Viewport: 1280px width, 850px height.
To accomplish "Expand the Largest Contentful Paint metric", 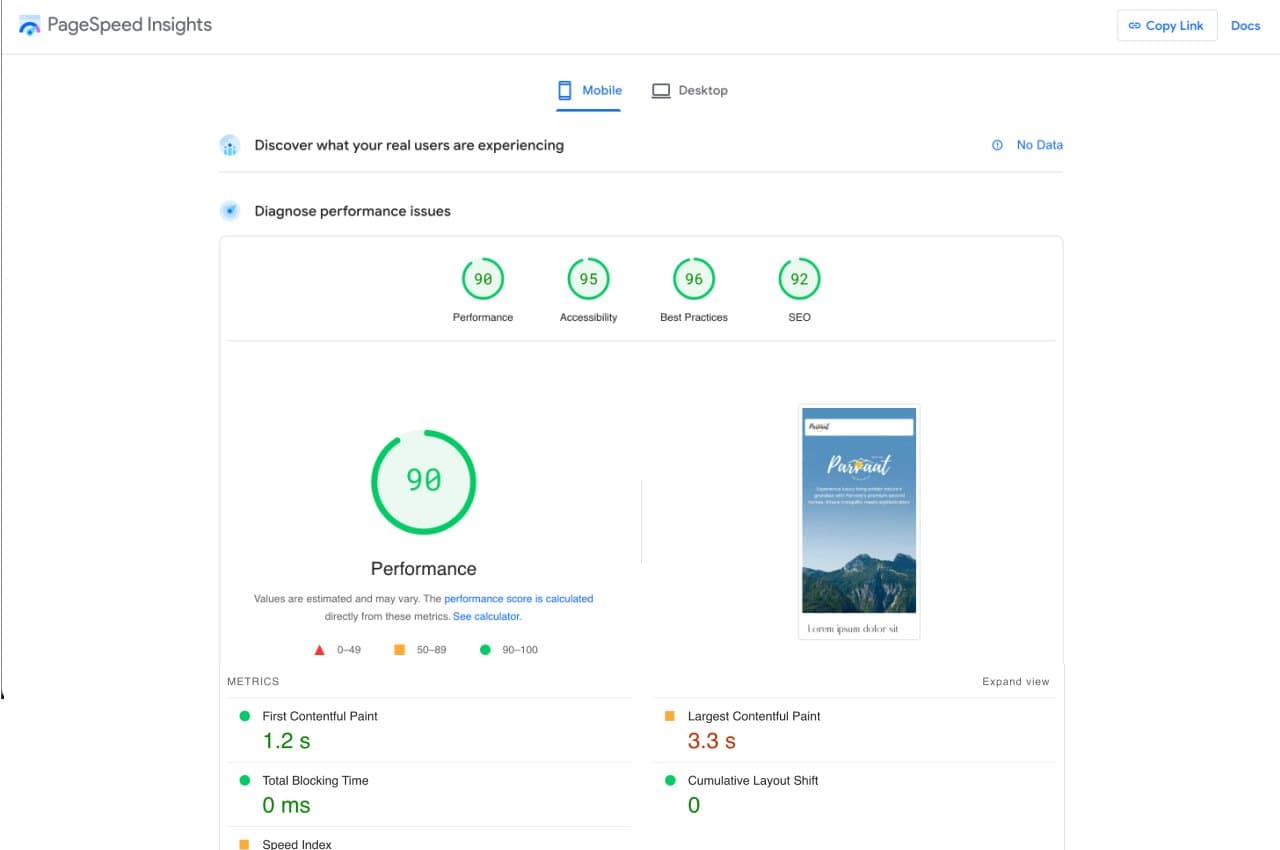I will pos(753,716).
